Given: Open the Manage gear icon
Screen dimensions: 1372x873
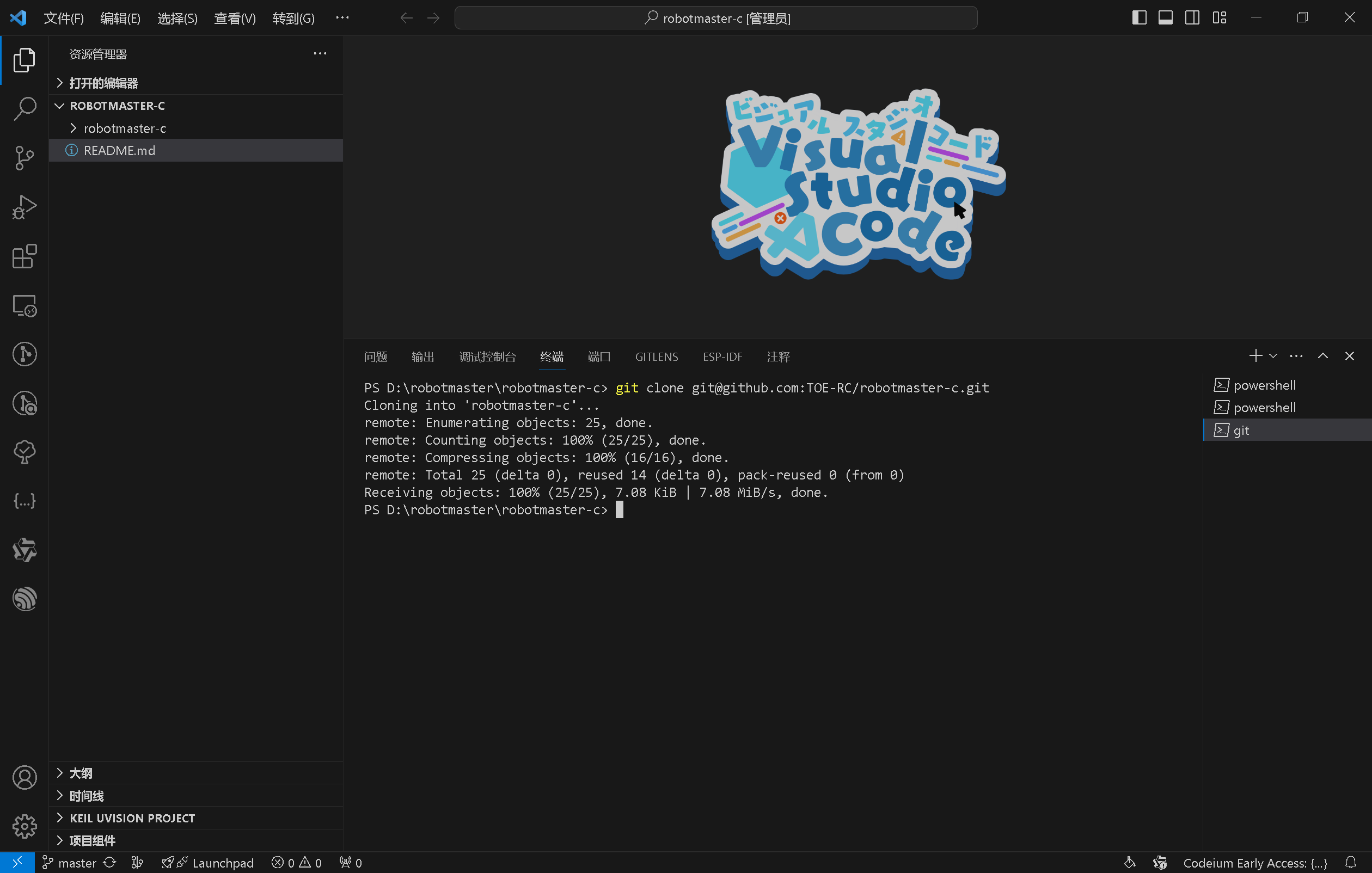Looking at the screenshot, I should coord(24,826).
